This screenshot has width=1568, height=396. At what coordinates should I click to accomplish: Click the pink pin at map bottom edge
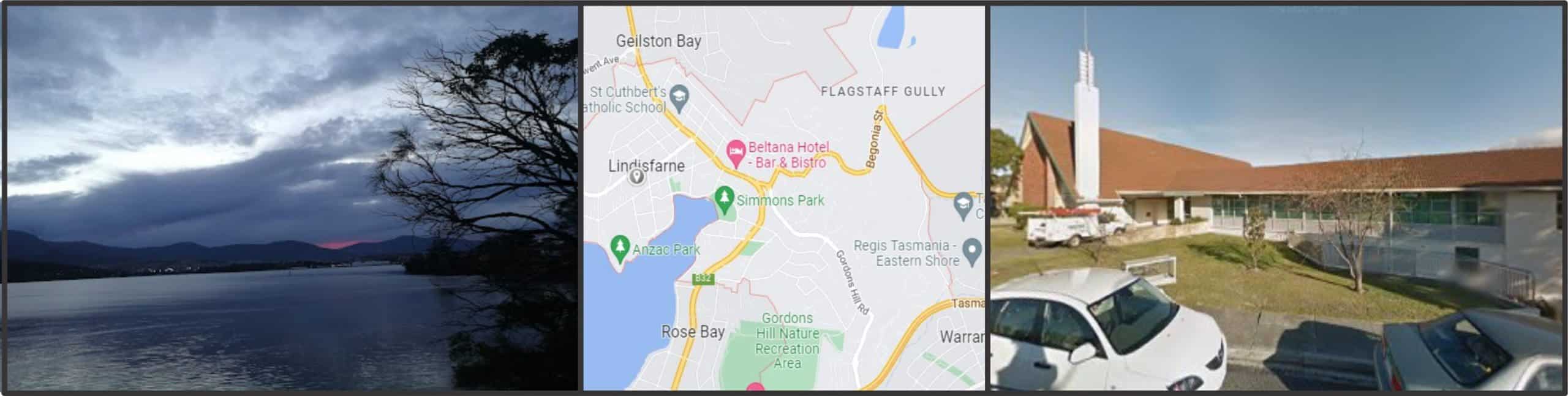[755, 387]
